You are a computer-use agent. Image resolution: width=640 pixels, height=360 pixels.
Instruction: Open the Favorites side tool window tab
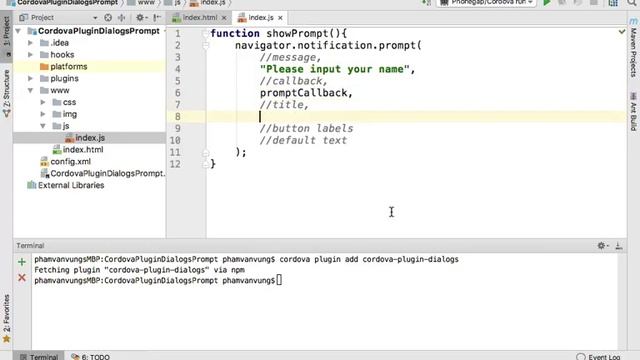point(7,318)
